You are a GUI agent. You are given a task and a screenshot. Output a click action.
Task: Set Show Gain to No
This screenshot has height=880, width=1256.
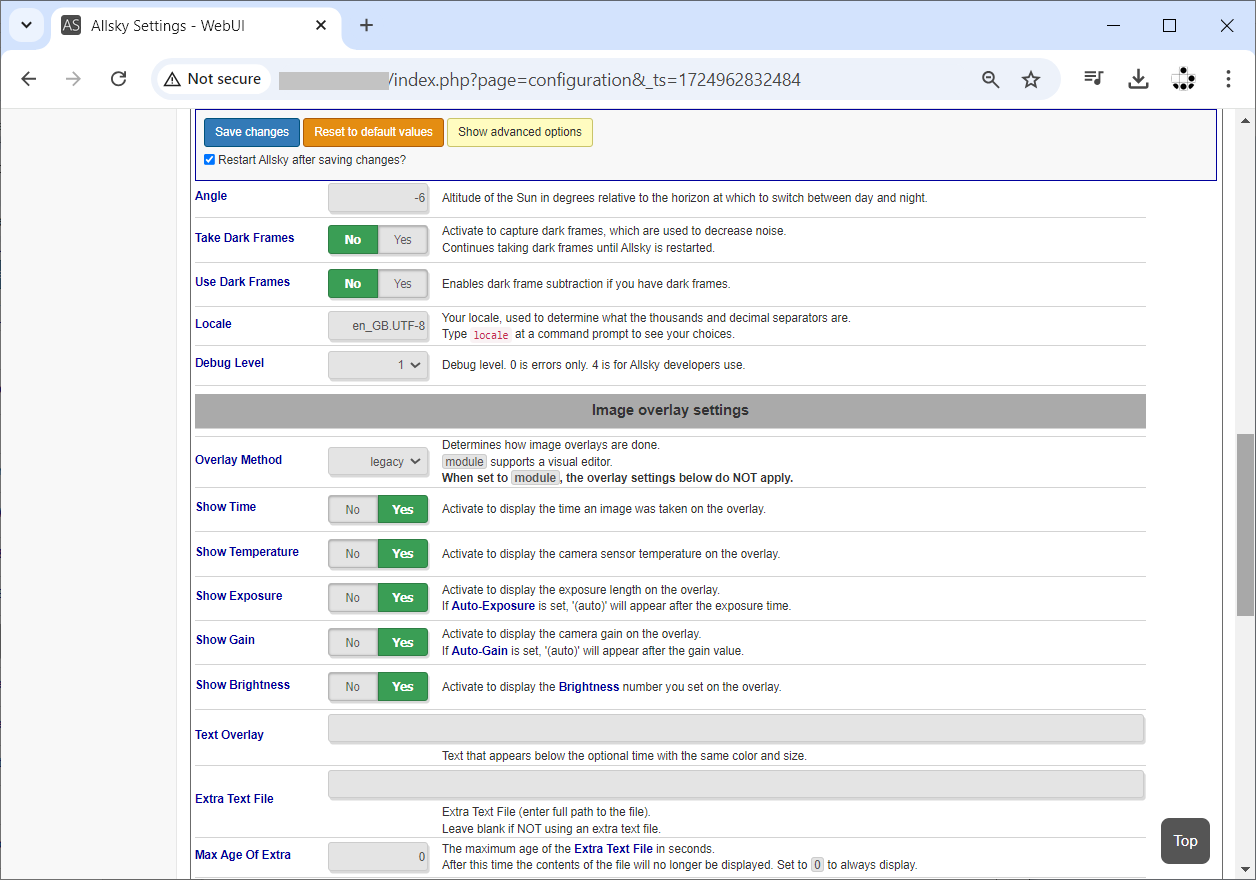coord(353,643)
